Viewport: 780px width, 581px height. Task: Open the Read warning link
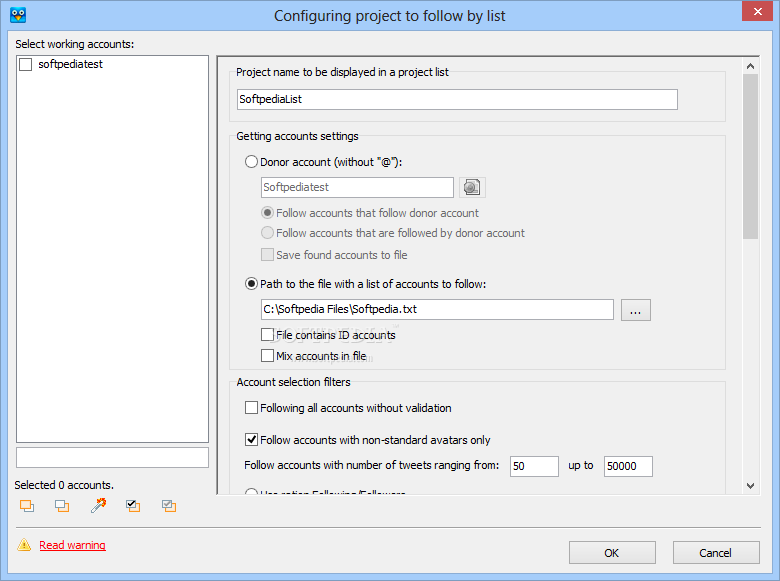tap(73, 545)
